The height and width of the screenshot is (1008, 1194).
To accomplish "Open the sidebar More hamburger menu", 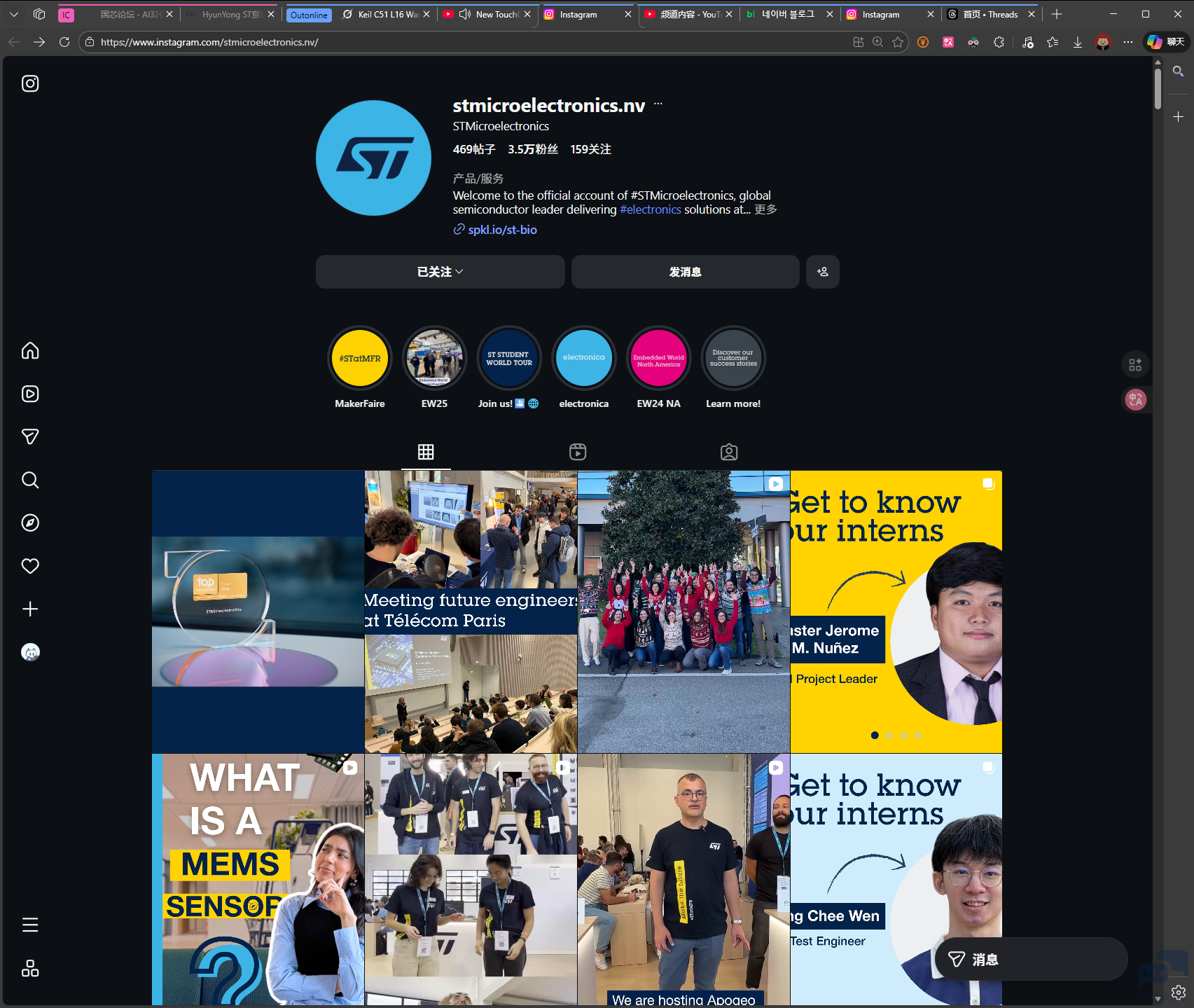I will (30, 925).
